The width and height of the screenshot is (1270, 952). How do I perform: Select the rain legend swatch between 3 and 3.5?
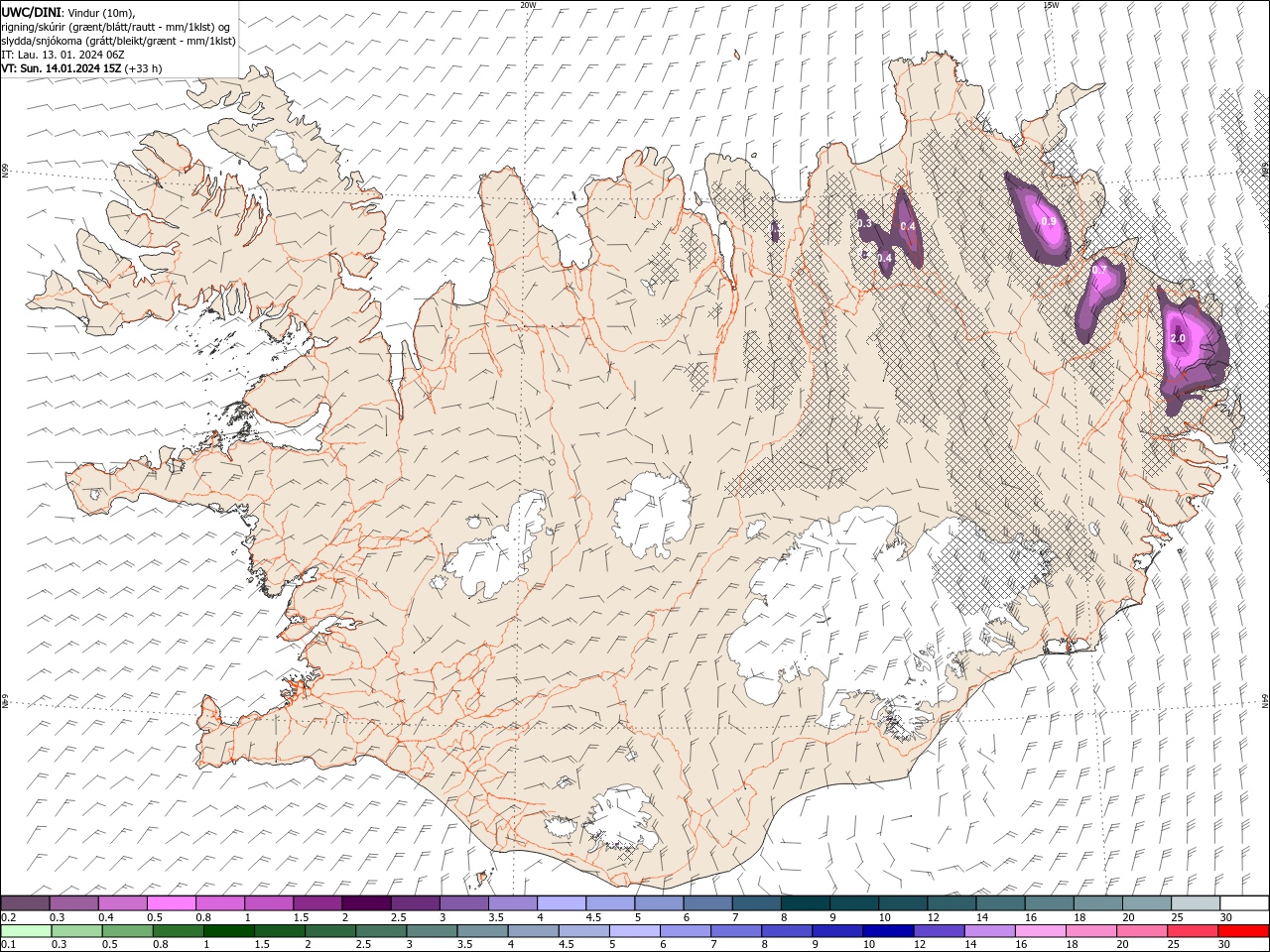coord(433,931)
